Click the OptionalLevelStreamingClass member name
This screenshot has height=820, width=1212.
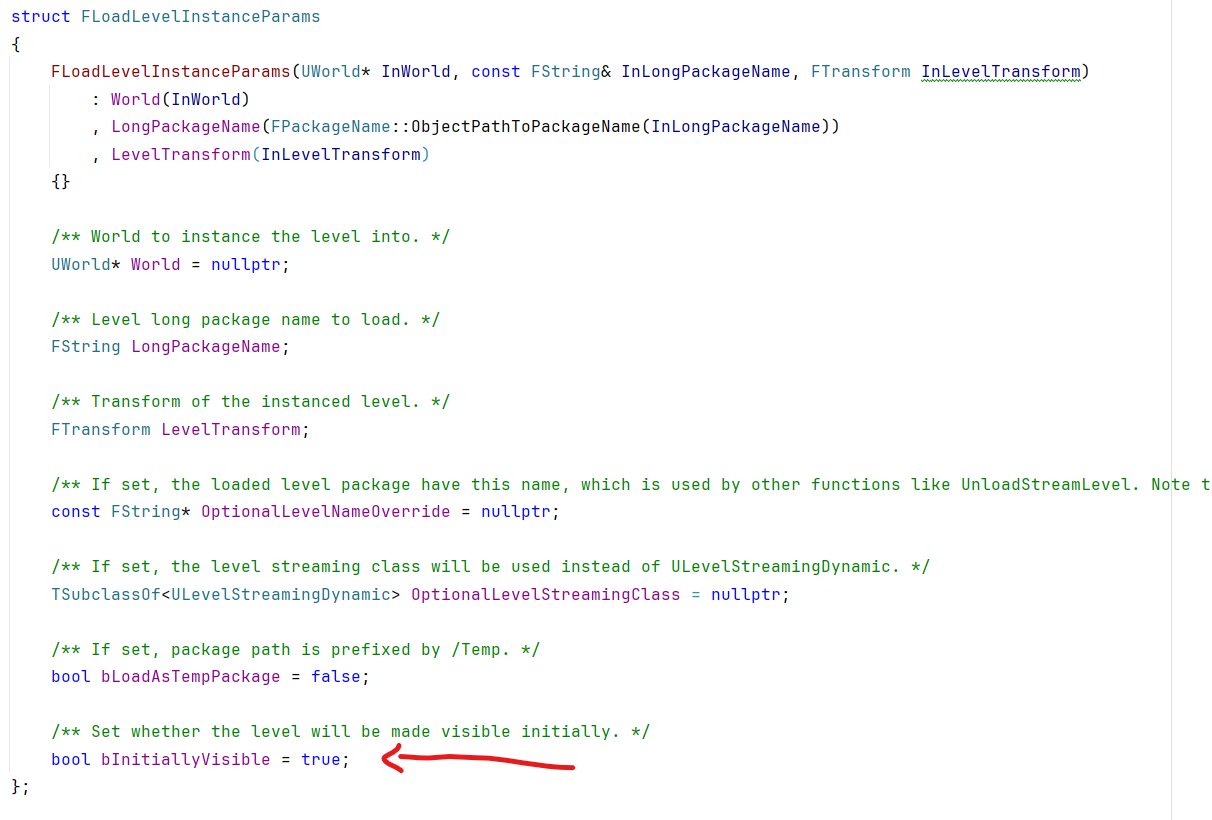pos(546,594)
